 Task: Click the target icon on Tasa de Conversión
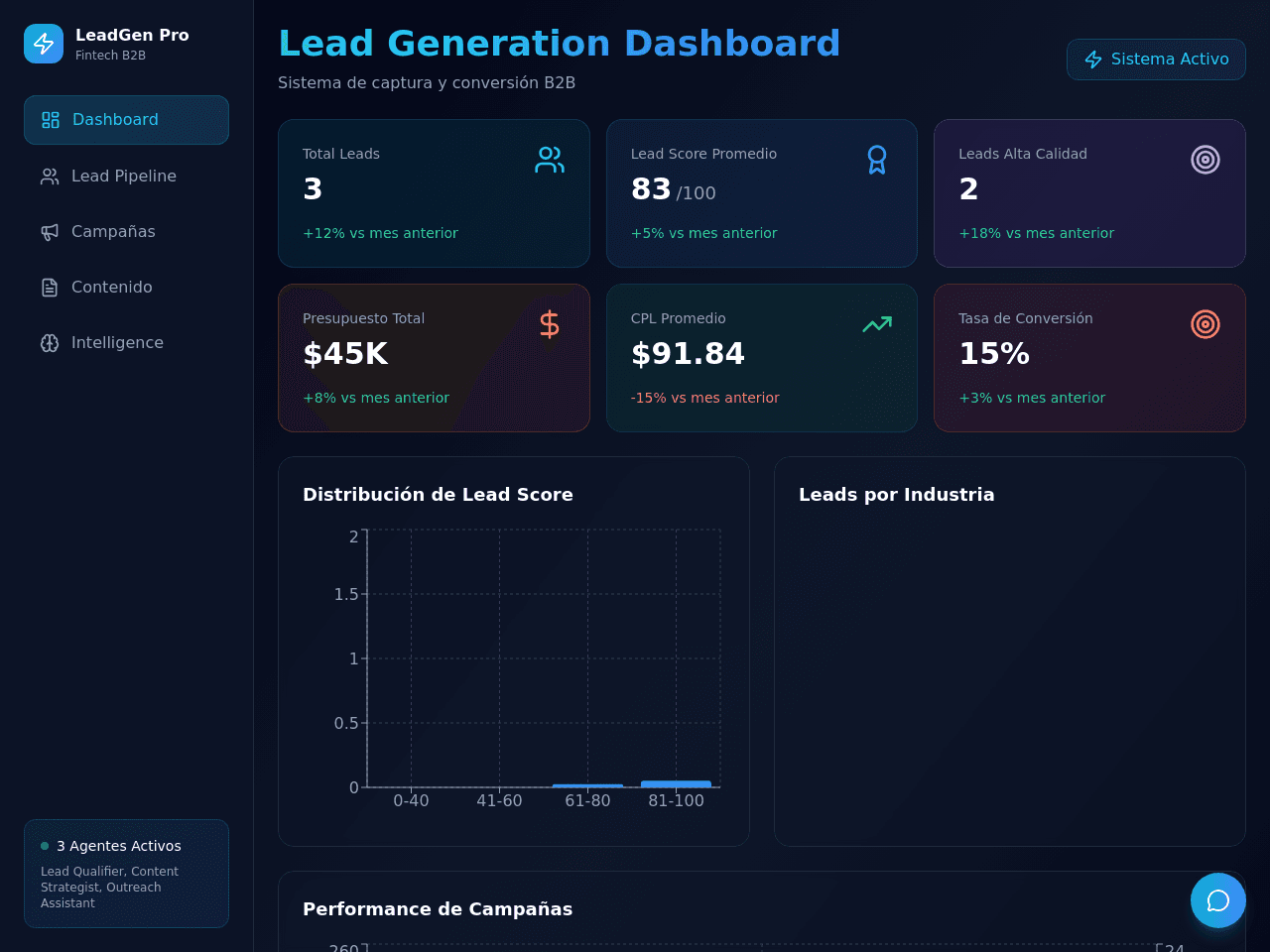pos(1206,324)
